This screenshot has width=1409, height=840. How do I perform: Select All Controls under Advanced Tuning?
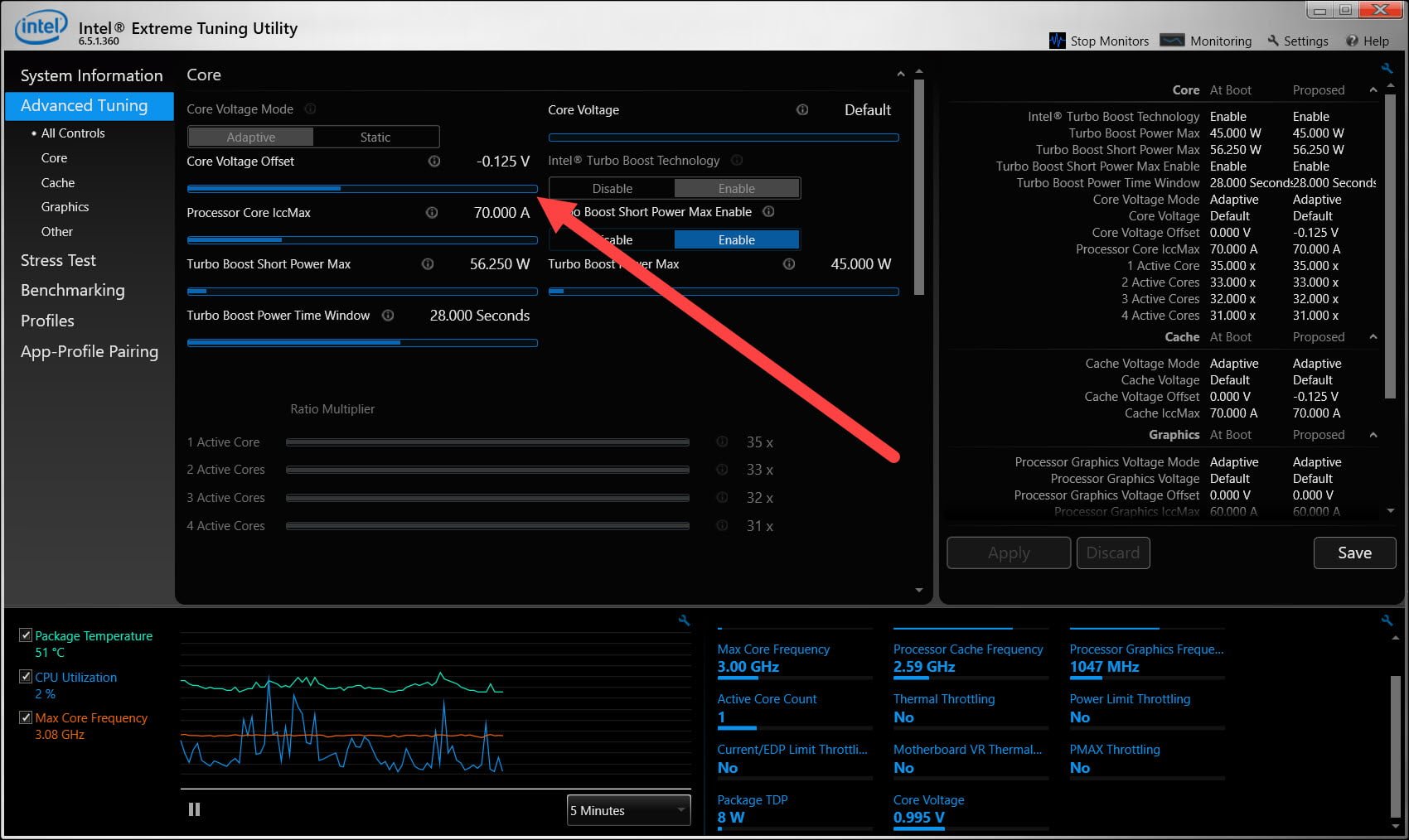point(73,133)
